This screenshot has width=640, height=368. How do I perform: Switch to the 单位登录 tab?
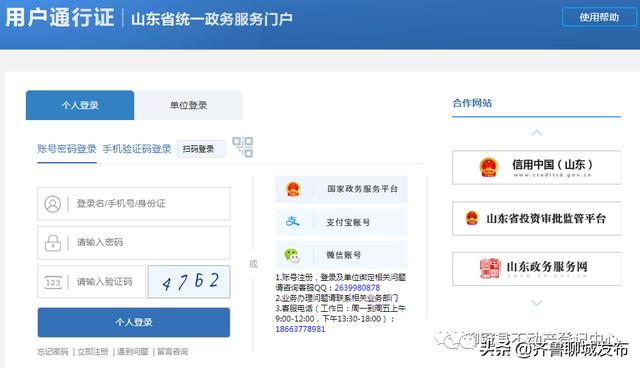189,105
